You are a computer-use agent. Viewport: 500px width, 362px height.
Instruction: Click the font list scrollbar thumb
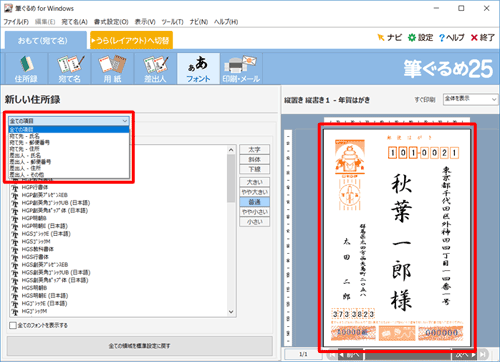[231, 178]
